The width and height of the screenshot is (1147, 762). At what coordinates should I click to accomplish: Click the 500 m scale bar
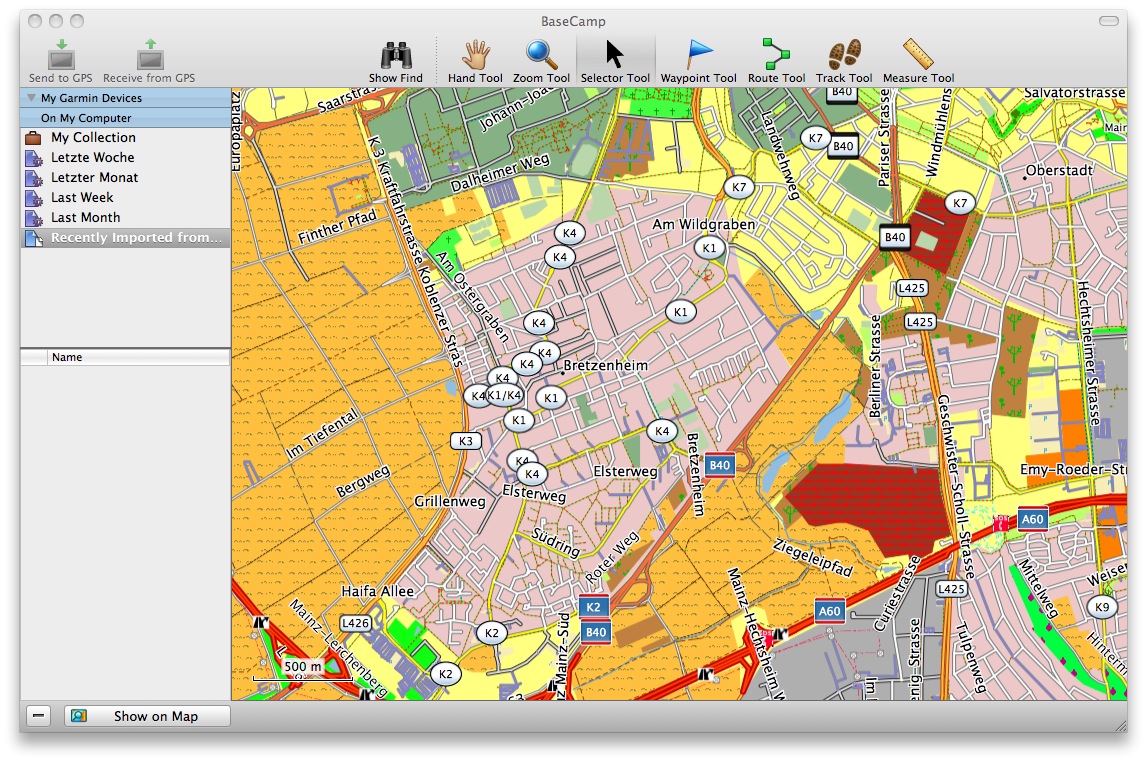302,672
